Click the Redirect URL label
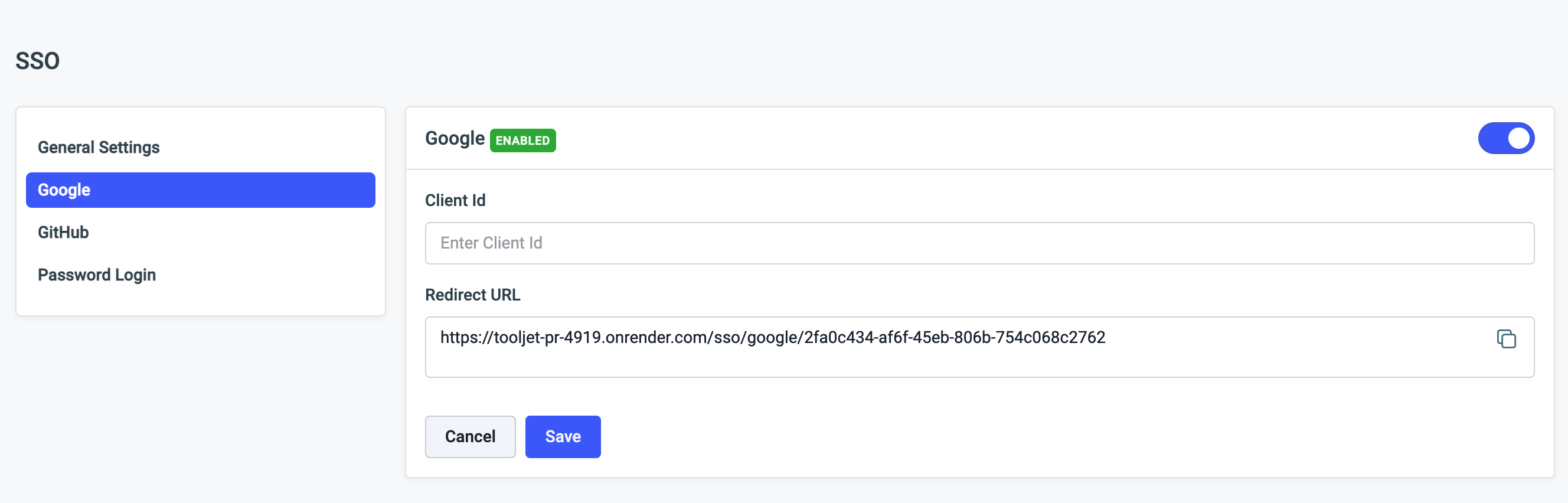The image size is (1568, 503). (x=472, y=295)
